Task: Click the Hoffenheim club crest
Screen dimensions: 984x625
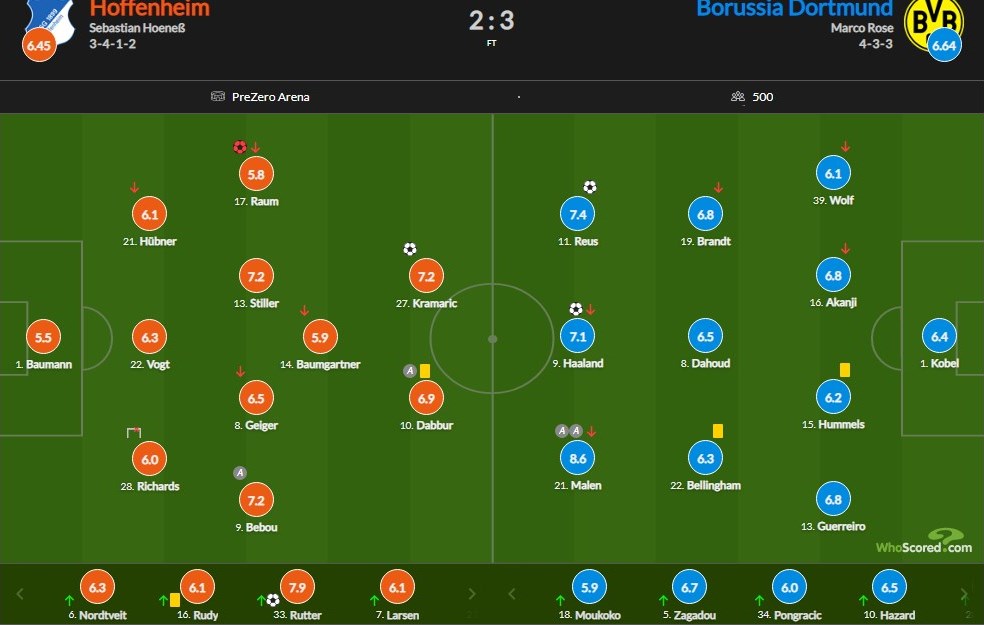Action: point(50,19)
